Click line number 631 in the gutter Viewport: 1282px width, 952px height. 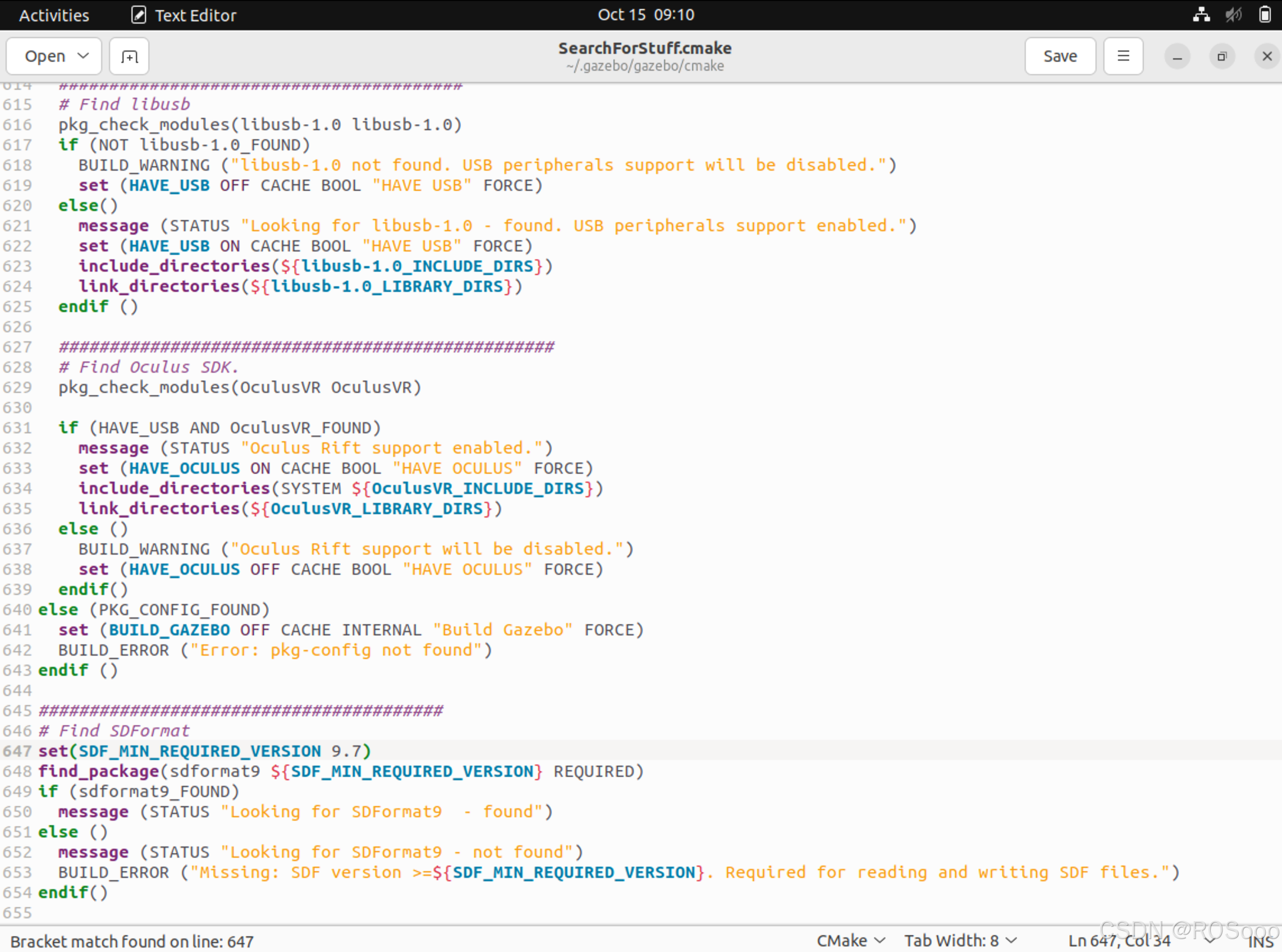point(17,428)
